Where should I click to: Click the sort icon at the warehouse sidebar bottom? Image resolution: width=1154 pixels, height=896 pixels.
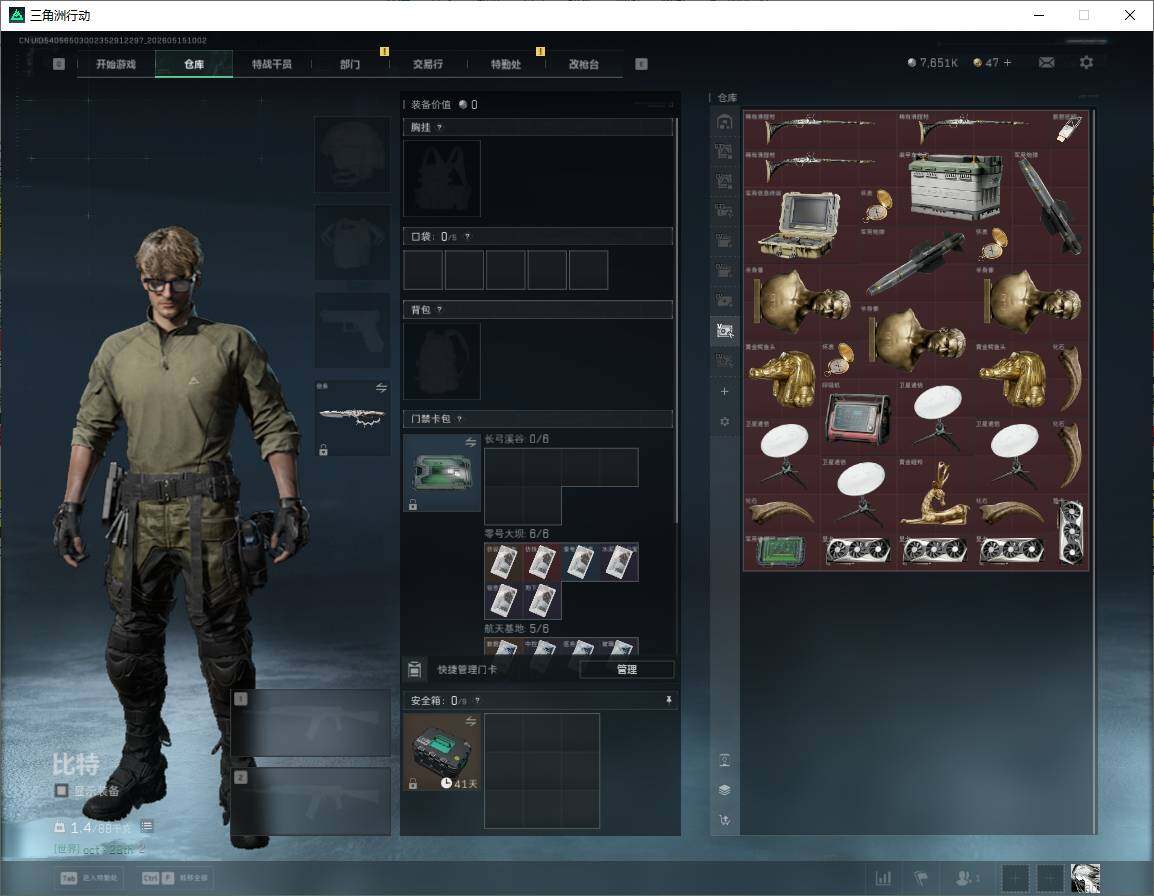(724, 819)
